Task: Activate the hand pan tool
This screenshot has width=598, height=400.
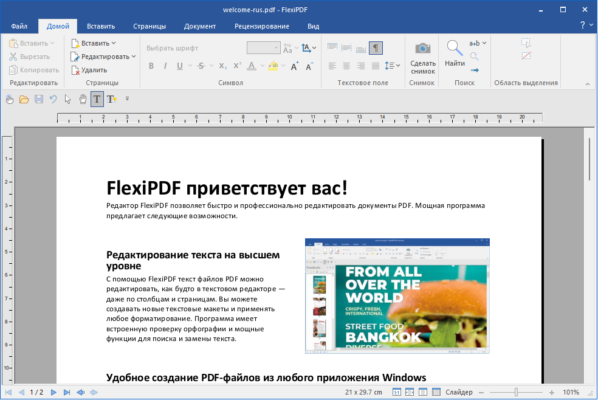Action: 82,100
